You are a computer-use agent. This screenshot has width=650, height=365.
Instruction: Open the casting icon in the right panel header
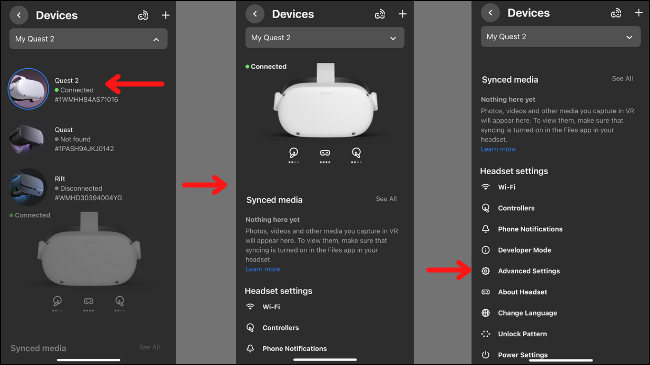616,13
